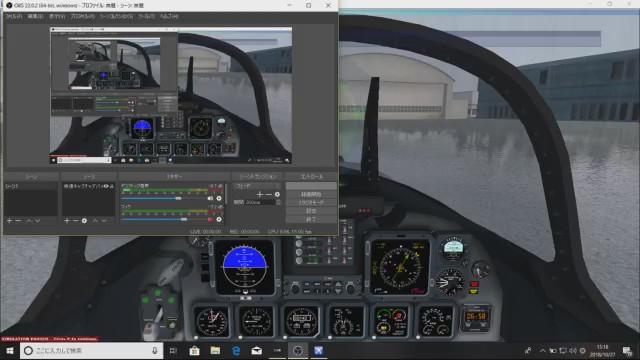Screen dimensions: 640x360
Task: Toggle video capture device visibility eye
Action: [106, 186]
